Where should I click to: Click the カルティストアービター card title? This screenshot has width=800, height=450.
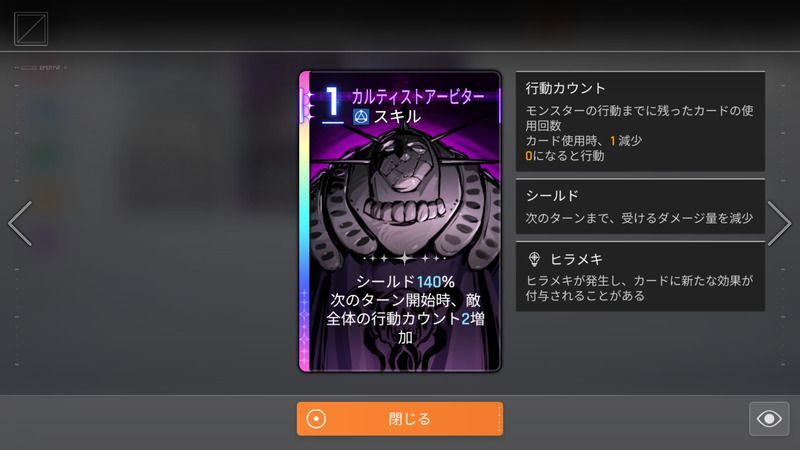(418, 96)
